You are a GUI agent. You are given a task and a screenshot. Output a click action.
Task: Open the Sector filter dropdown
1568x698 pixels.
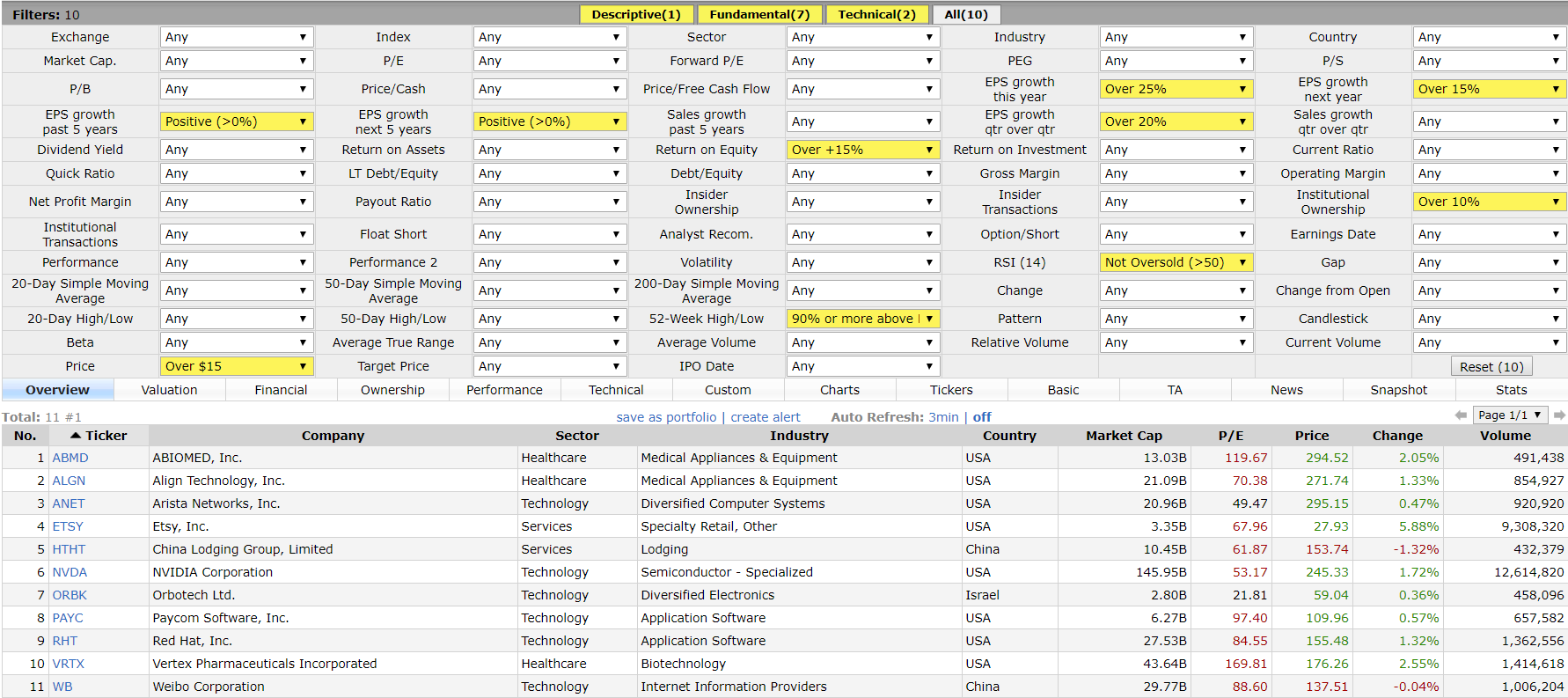click(x=862, y=37)
